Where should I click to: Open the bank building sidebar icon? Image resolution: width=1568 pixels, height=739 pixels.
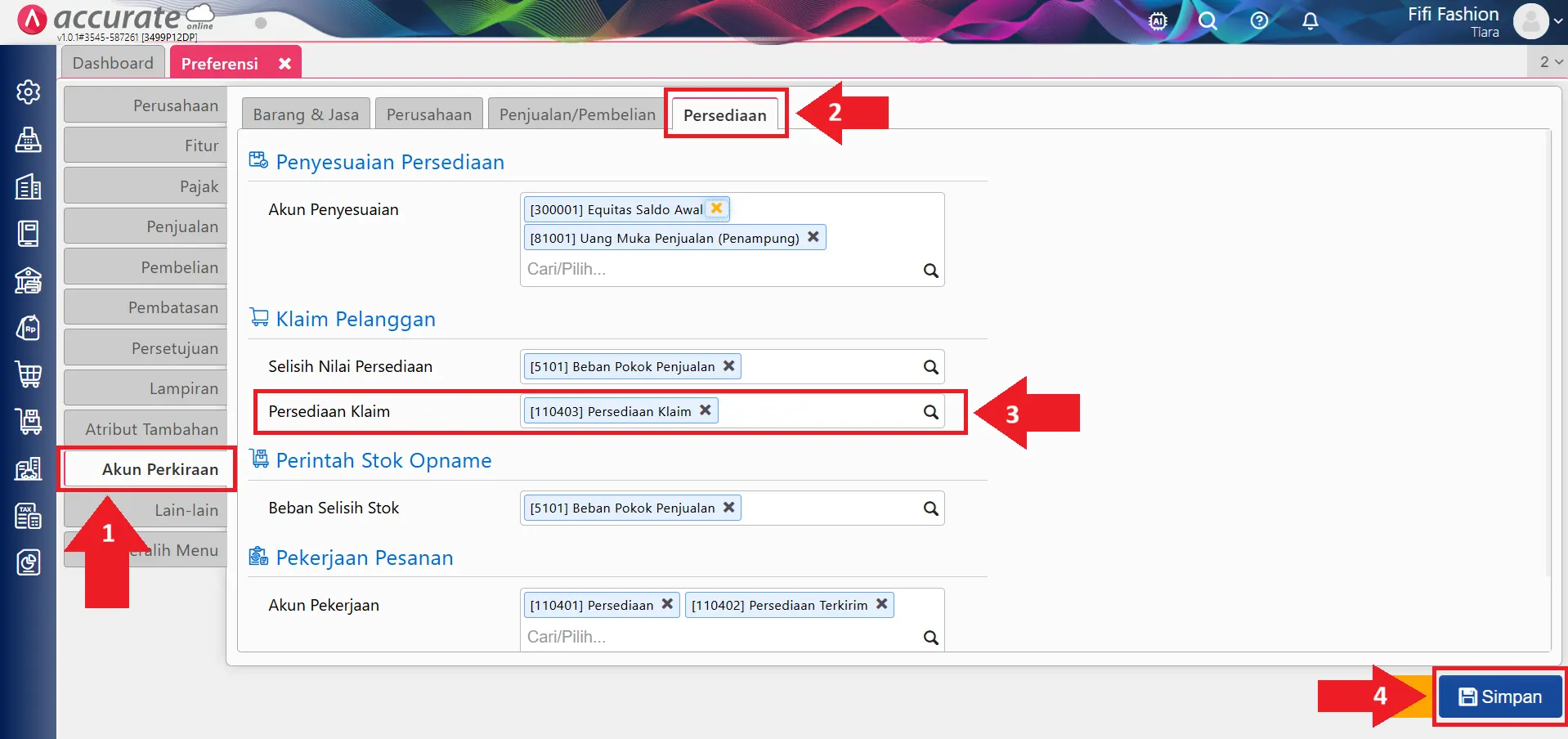tap(29, 280)
